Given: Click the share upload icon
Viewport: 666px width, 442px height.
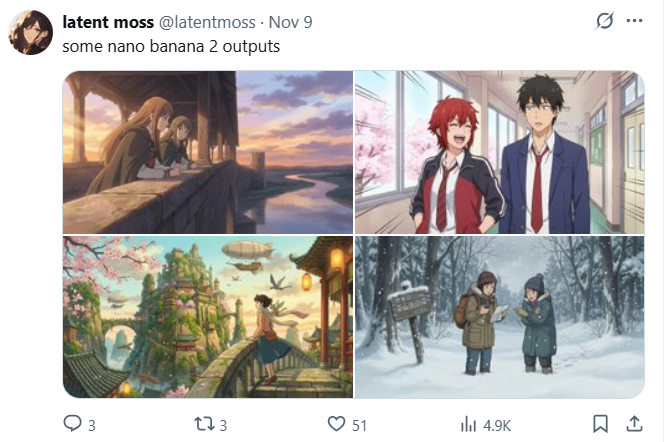Looking at the screenshot, I should 634,424.
